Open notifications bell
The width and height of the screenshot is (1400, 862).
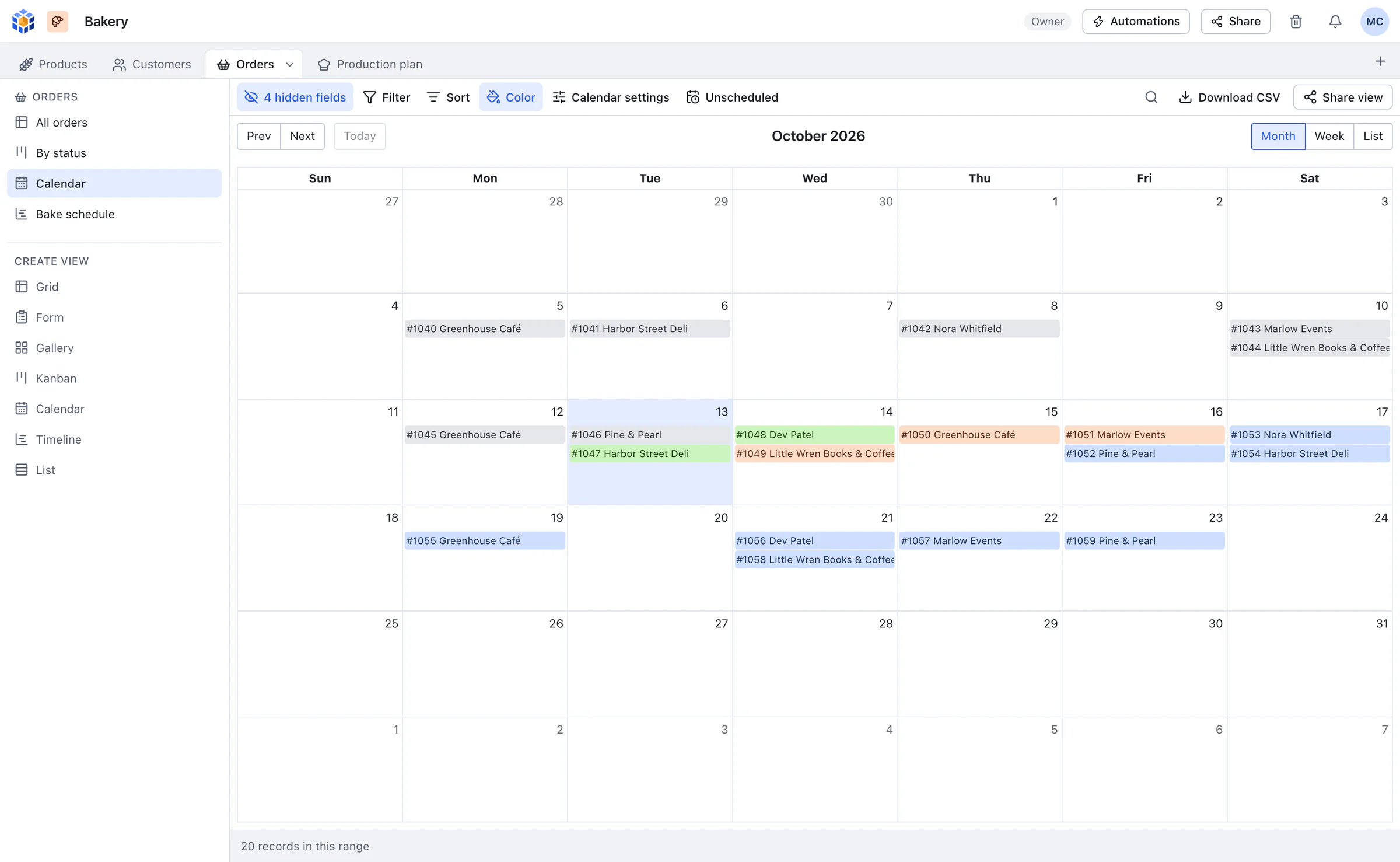click(1335, 22)
